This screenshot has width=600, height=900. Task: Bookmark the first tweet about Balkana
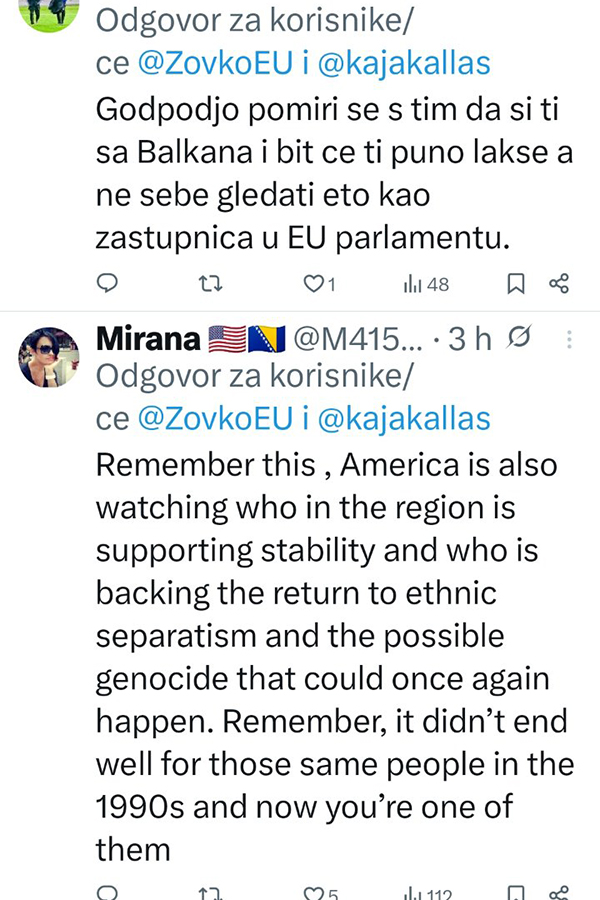(516, 284)
